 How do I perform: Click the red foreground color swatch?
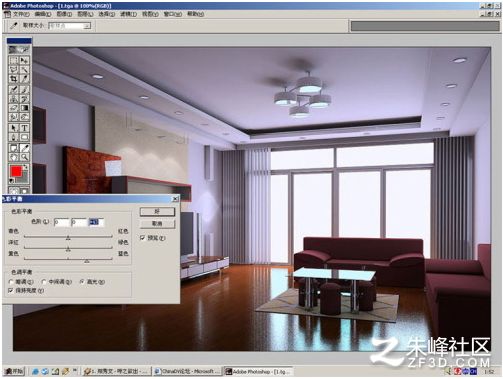pos(16,172)
